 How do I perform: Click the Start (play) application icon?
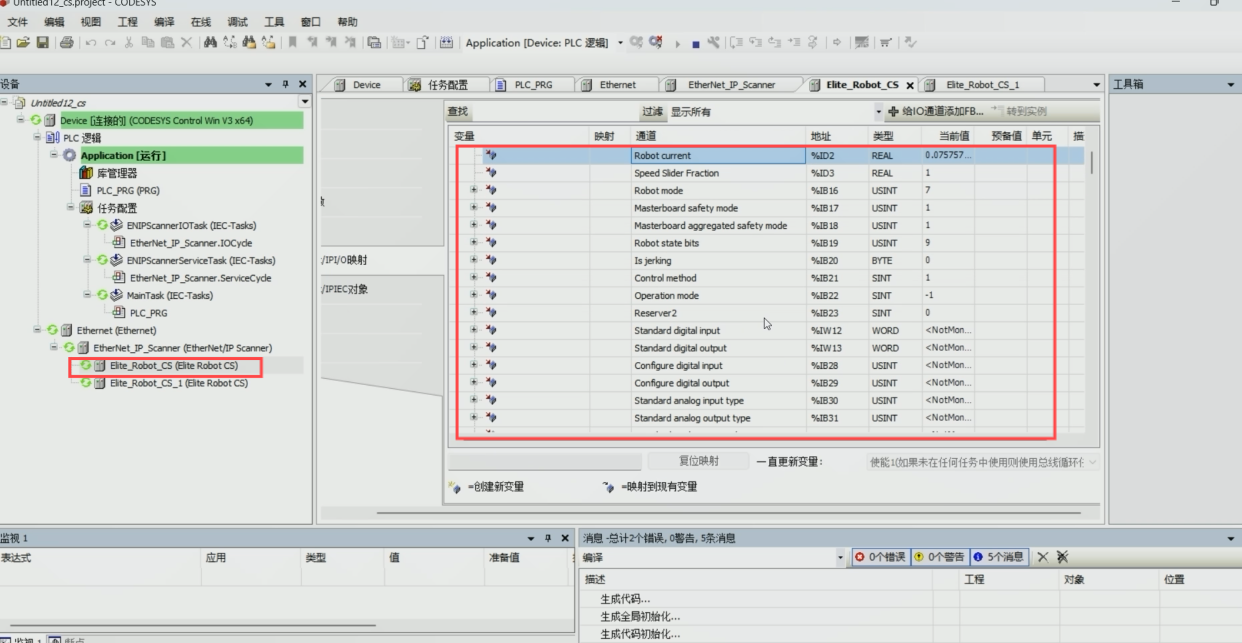coord(678,44)
